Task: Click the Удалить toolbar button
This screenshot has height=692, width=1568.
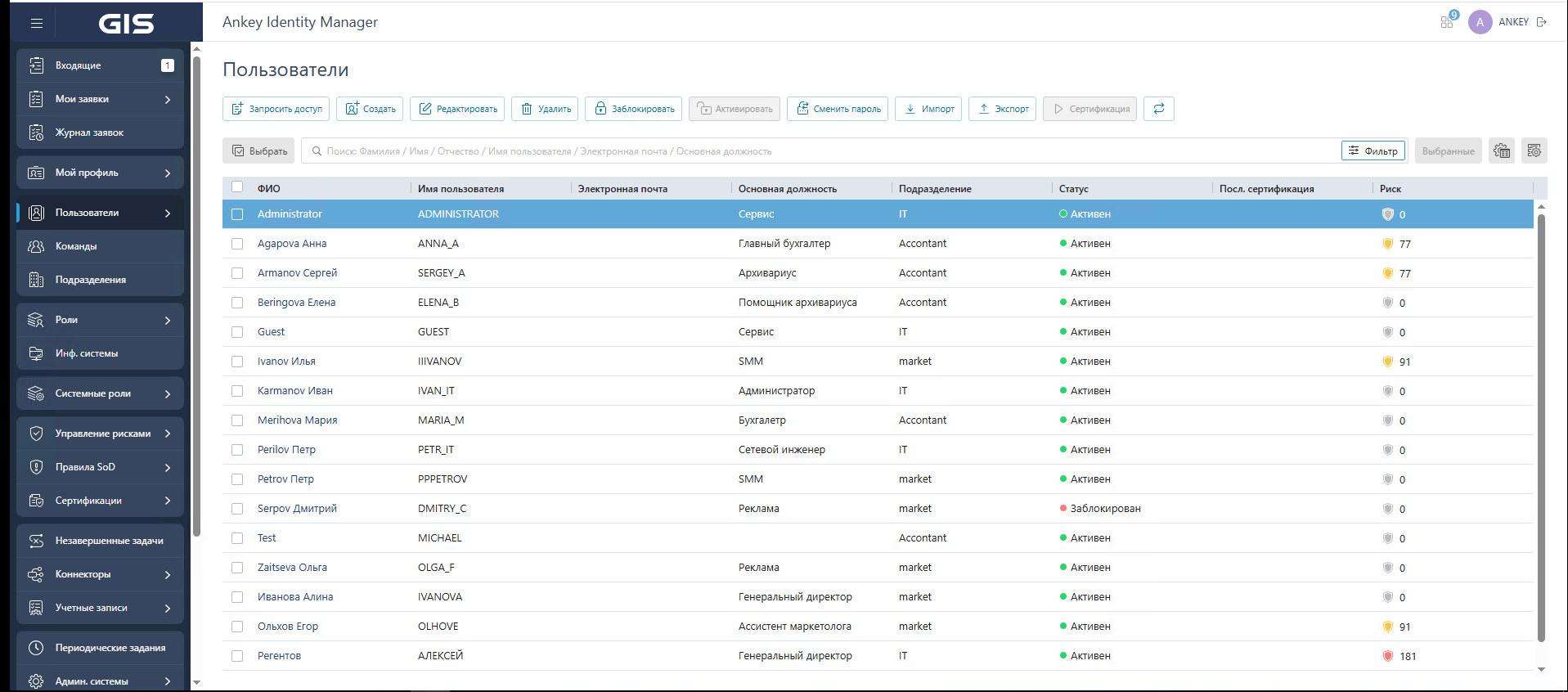Action: [x=545, y=109]
